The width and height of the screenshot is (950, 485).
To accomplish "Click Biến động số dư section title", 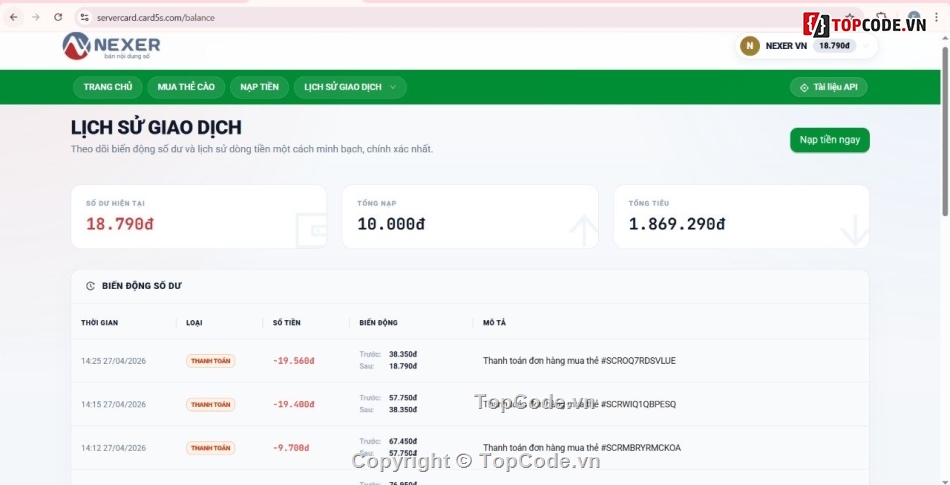I will point(142,286).
